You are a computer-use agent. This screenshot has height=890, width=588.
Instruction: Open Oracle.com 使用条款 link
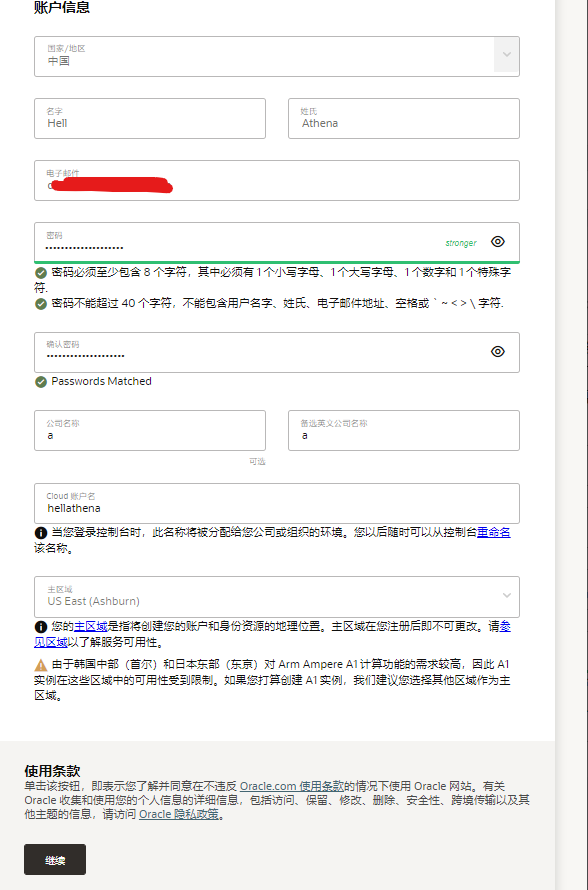pos(292,786)
